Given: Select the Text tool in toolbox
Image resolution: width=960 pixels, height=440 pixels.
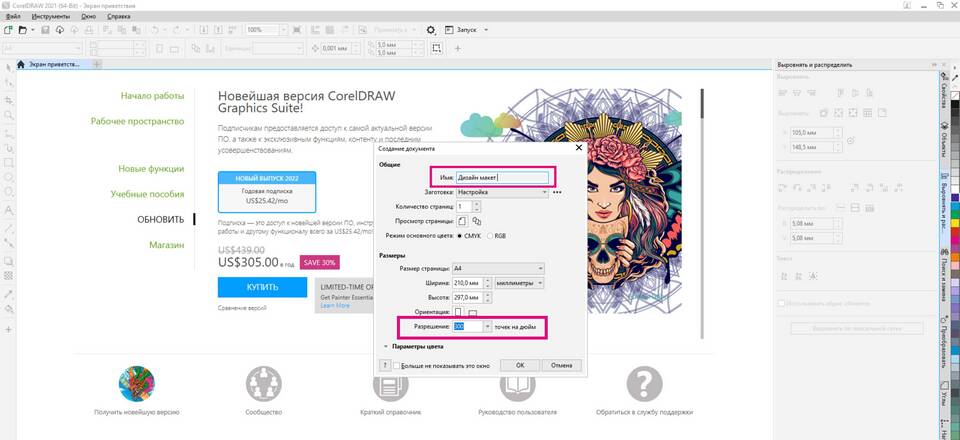Looking at the screenshot, I should pos(9,209).
